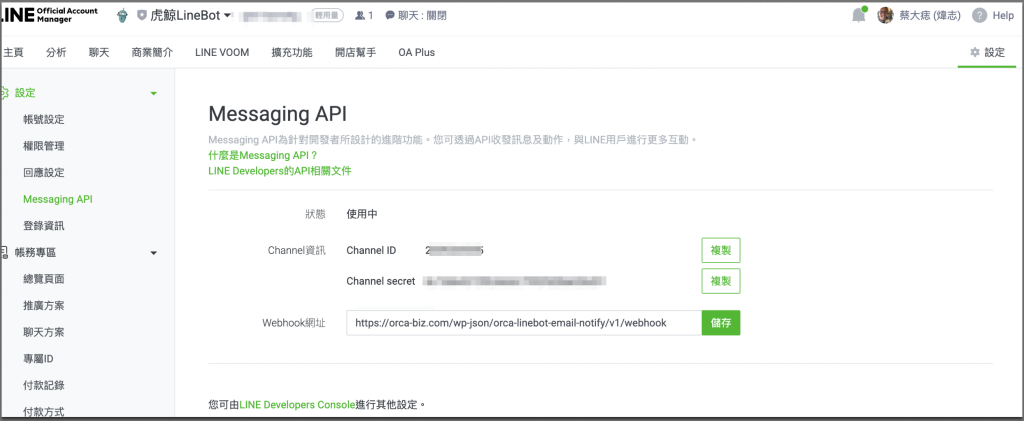The width and height of the screenshot is (1024, 421).
Task: Open the 什麼是Messaging API？ link
Action: (x=262, y=156)
